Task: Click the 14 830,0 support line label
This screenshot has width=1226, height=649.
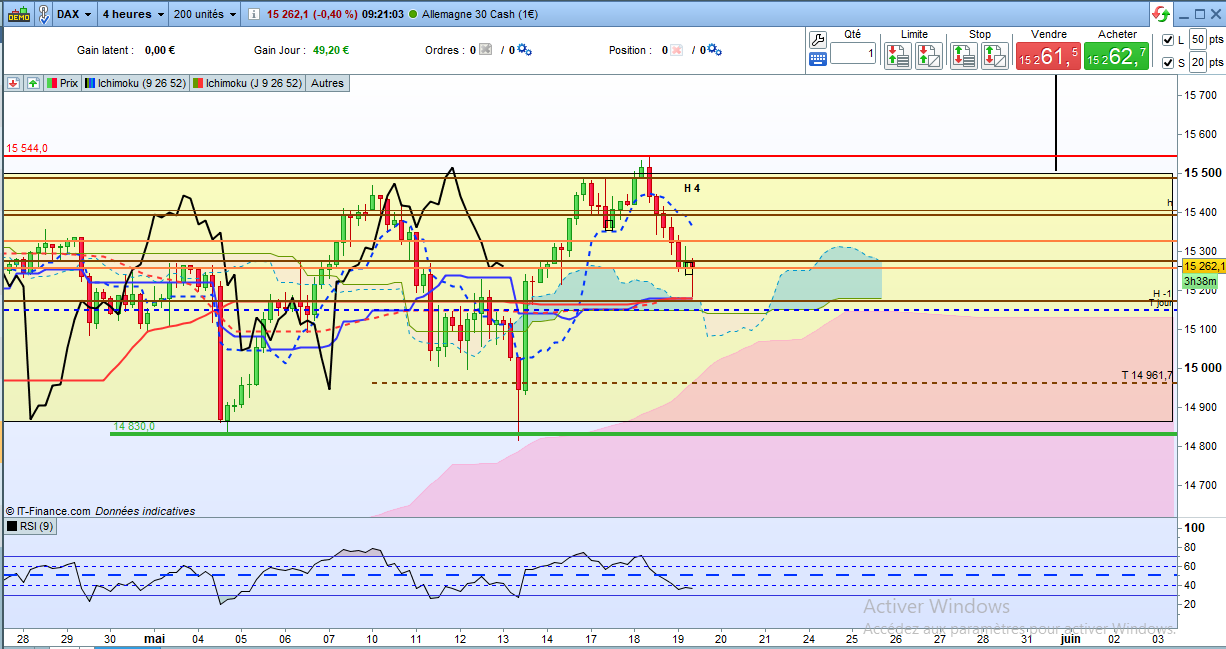Action: tap(134, 426)
